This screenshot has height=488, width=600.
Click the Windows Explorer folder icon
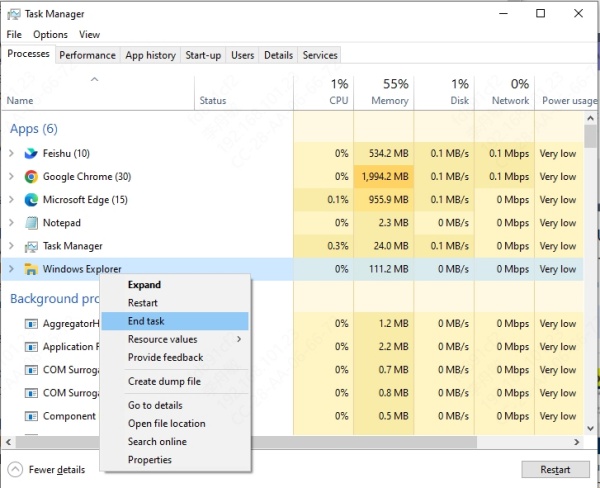[31, 269]
